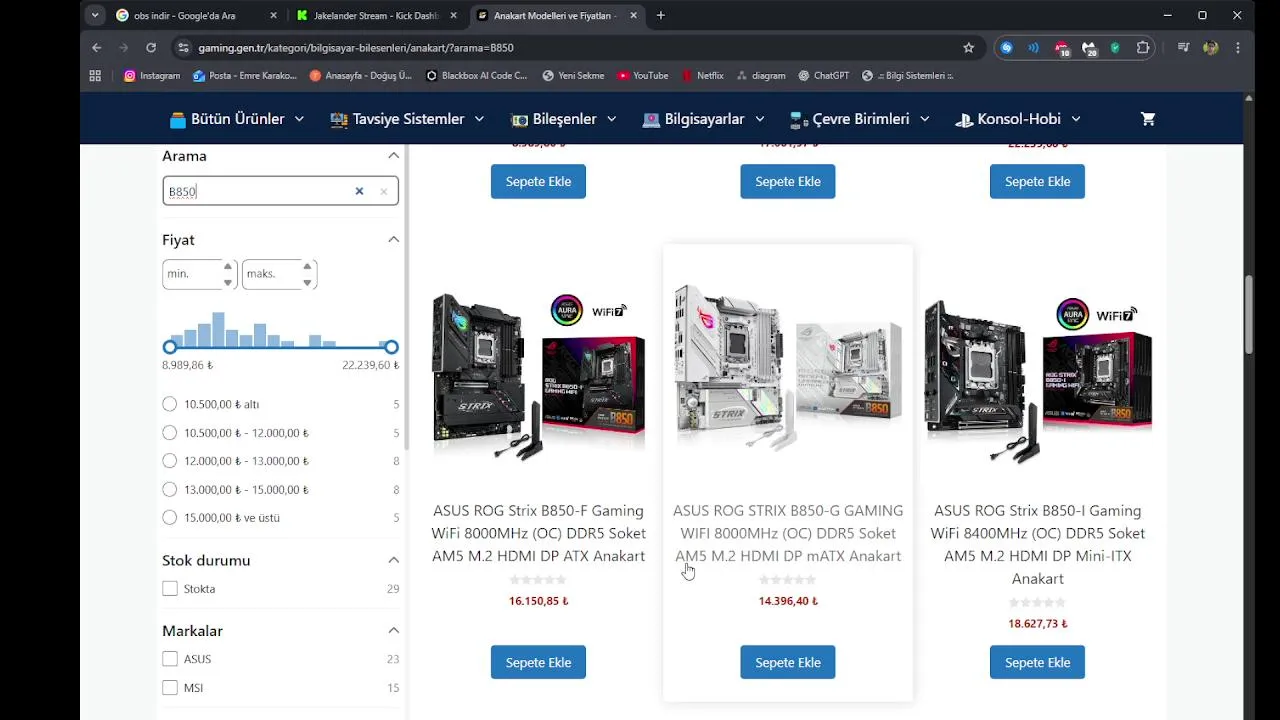Clear the B850 search text with the blue X

pos(359,191)
